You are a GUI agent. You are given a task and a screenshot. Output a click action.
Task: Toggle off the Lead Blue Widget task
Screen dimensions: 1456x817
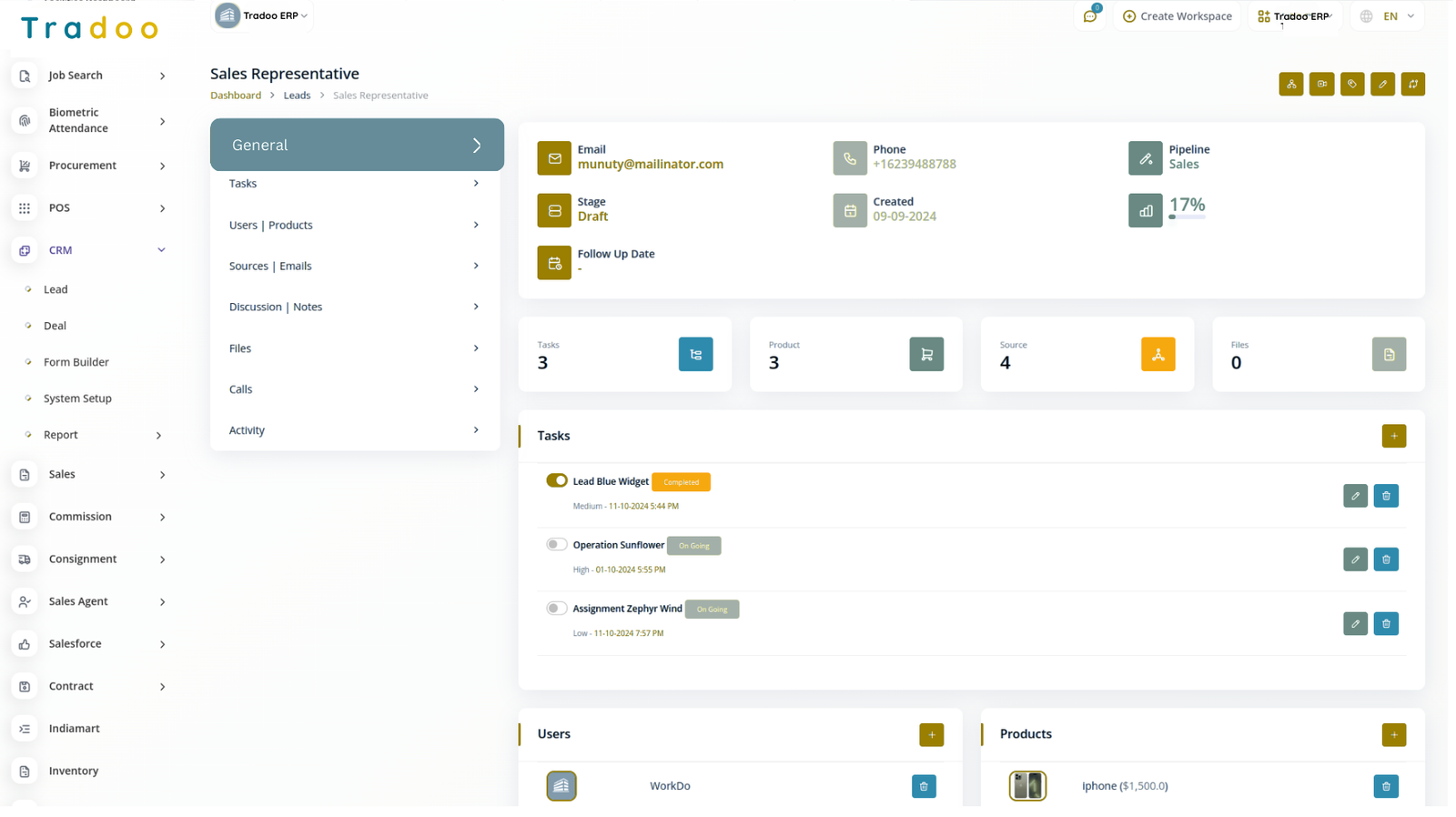(x=557, y=480)
